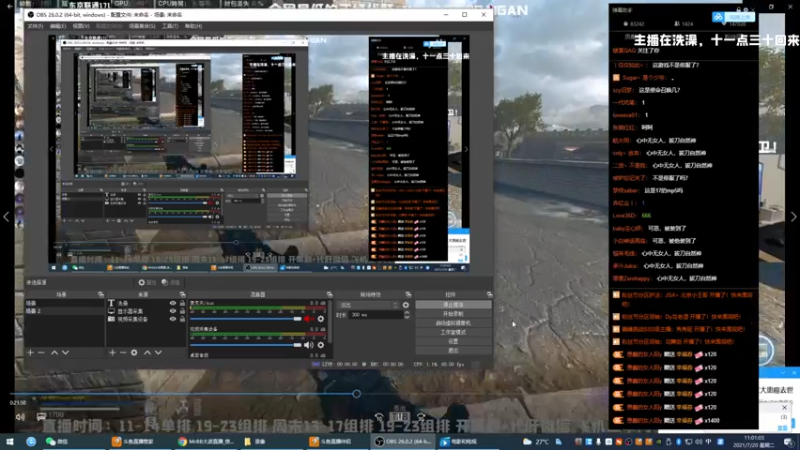Image resolution: width=800 pixels, height=450 pixels.
Task: Click the video progress bar handle
Action: [357, 393]
